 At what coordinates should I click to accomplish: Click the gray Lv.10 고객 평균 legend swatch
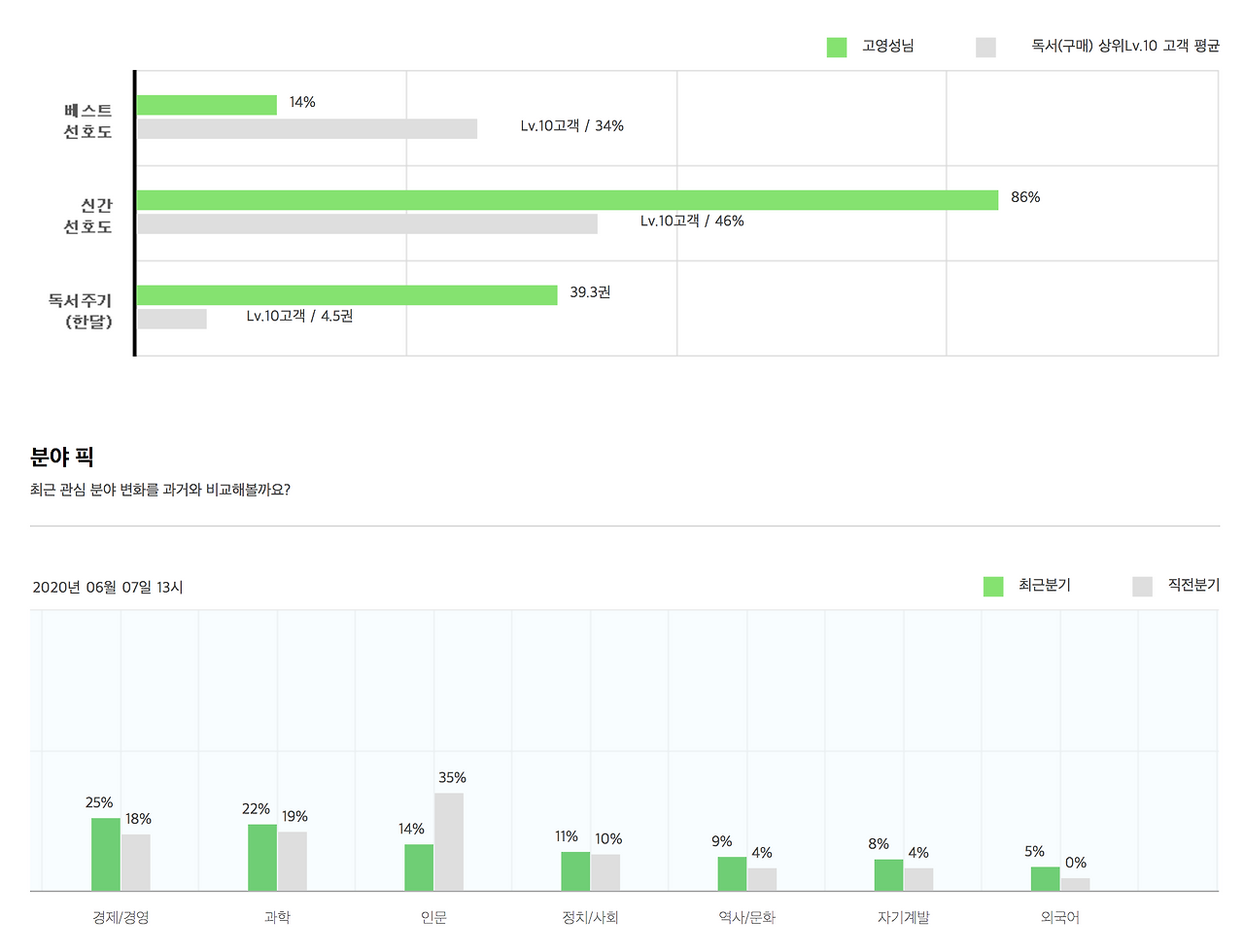[985, 47]
